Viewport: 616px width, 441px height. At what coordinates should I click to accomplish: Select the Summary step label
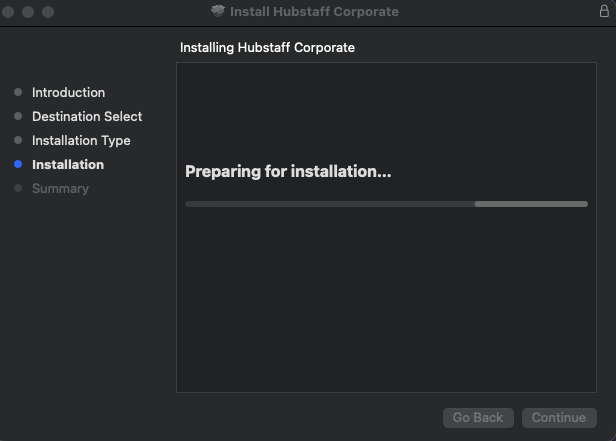[60, 189]
